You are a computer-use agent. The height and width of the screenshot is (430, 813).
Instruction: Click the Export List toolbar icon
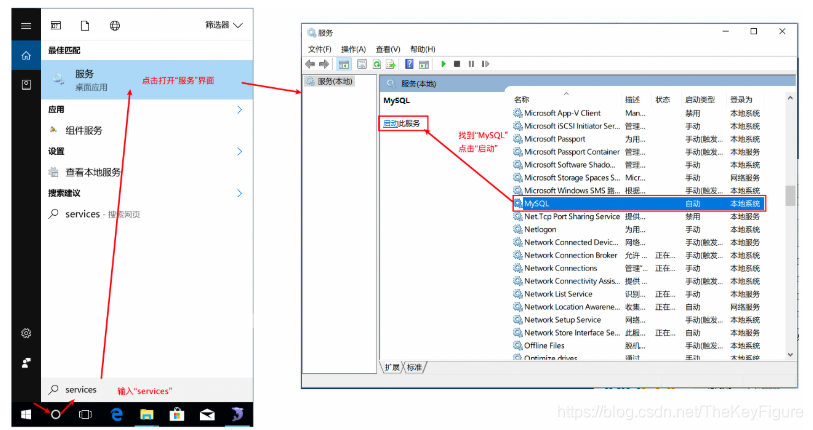(390, 64)
